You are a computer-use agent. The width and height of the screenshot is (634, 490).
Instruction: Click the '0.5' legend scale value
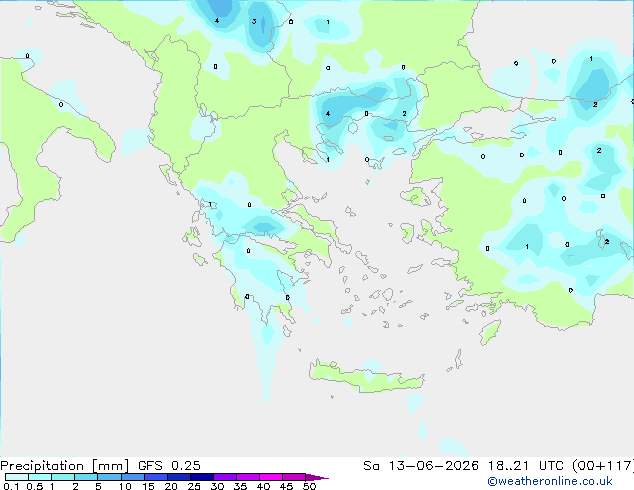(x=35, y=486)
